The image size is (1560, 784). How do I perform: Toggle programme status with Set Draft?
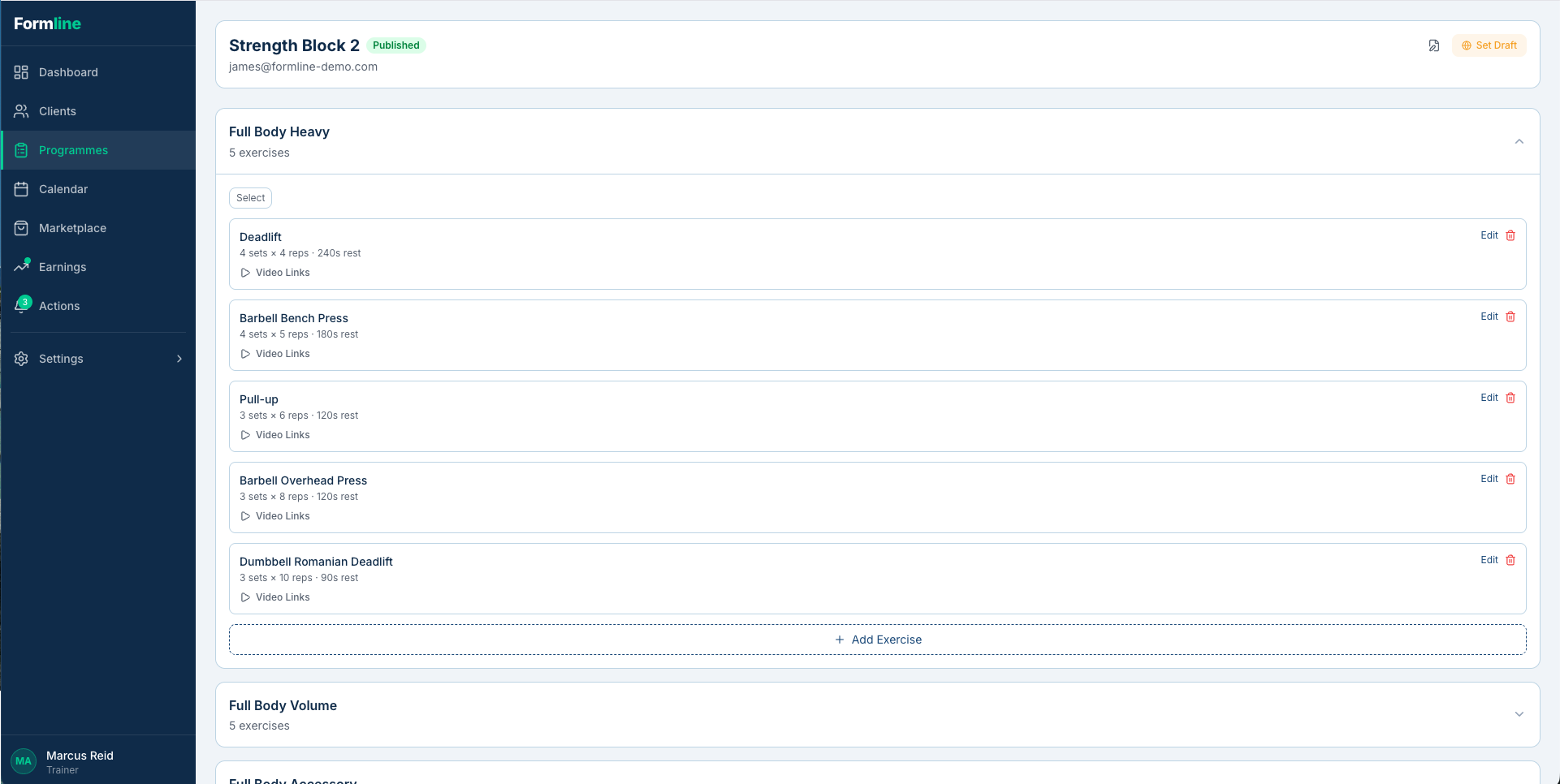[1489, 45]
